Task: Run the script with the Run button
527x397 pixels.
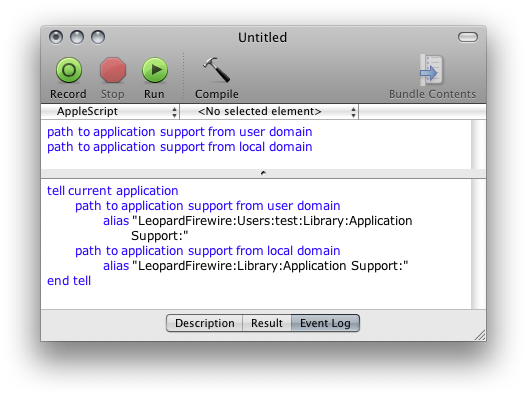Action: pyautogui.click(x=155, y=70)
